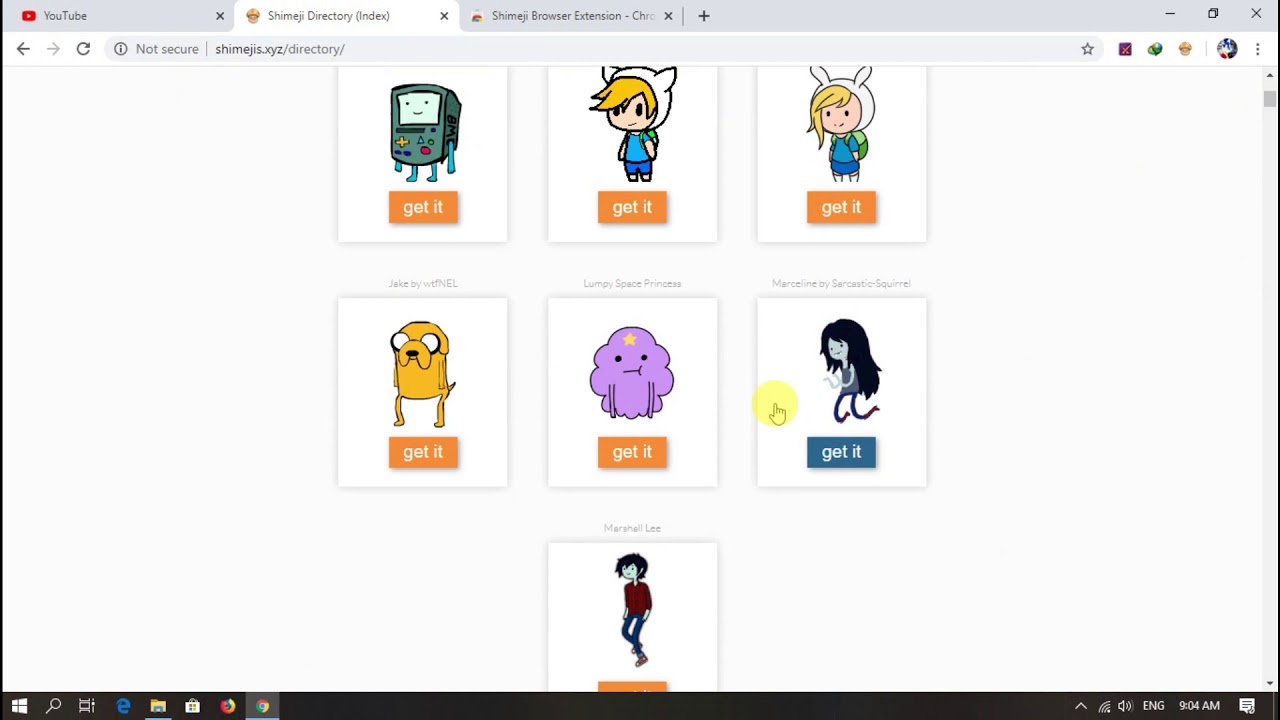
Task: Open a new browser tab
Action: click(704, 16)
